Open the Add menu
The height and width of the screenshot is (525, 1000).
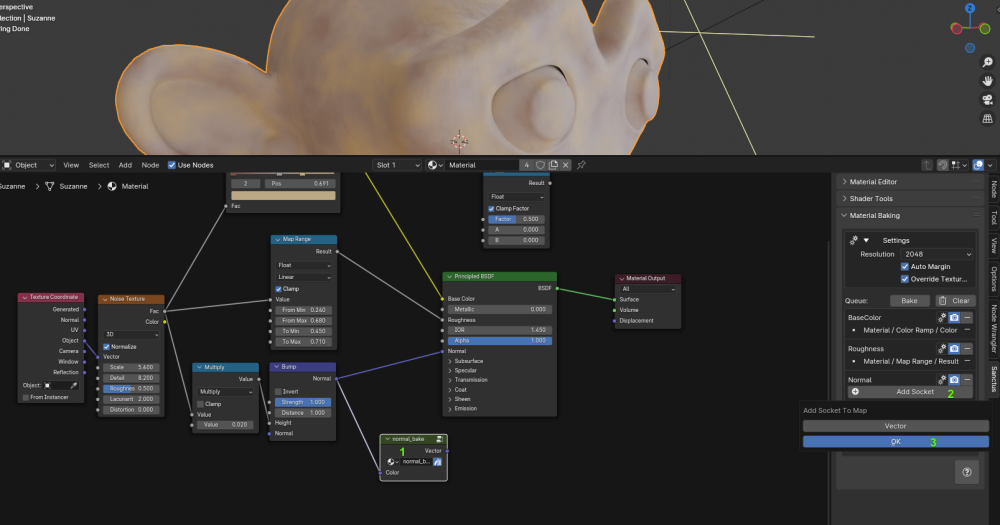(125, 165)
